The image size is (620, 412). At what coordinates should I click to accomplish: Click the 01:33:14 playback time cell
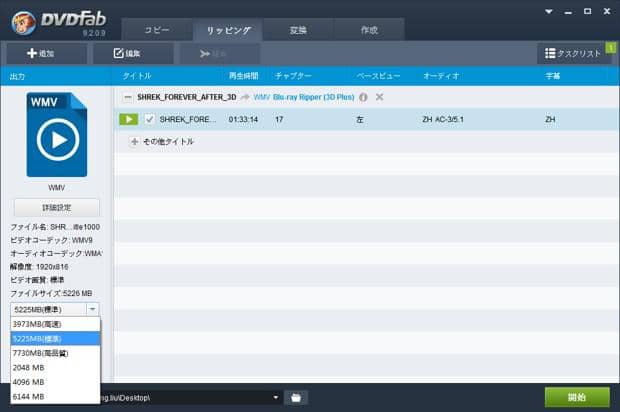[x=243, y=119]
